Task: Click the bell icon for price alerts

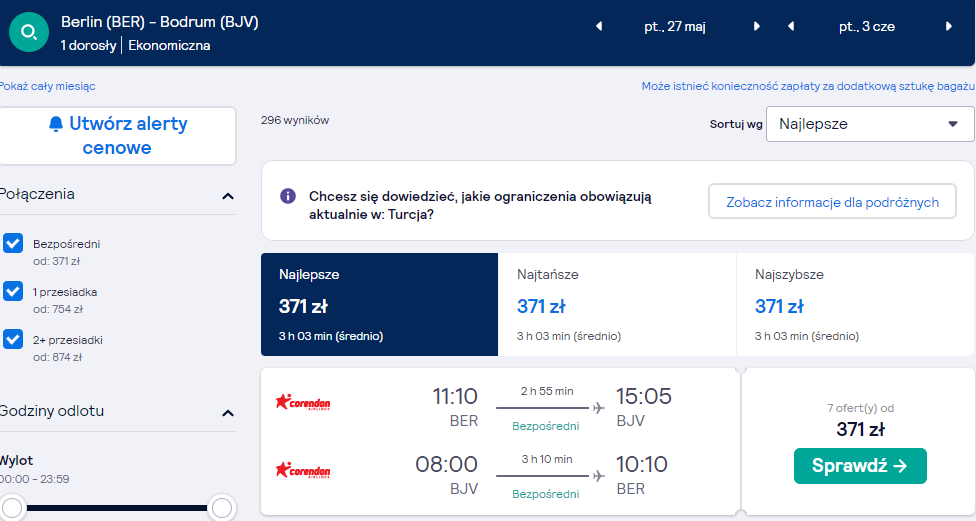Action: (56, 124)
